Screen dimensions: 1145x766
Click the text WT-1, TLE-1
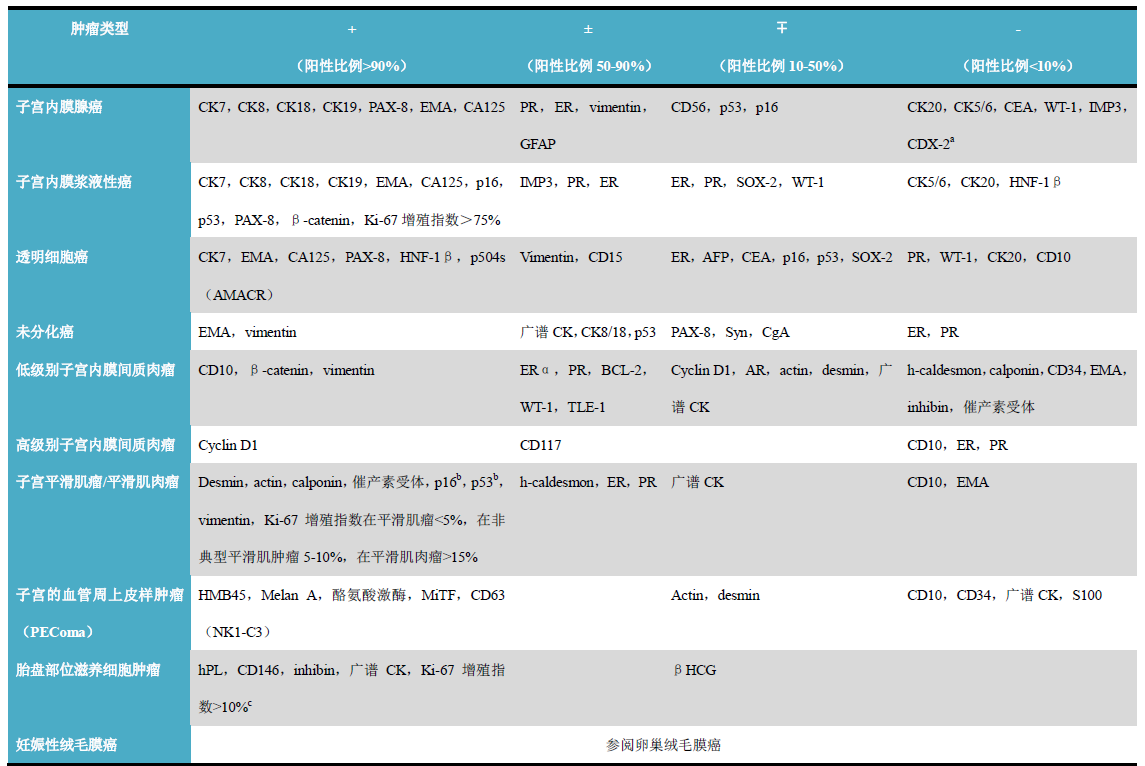562,407
